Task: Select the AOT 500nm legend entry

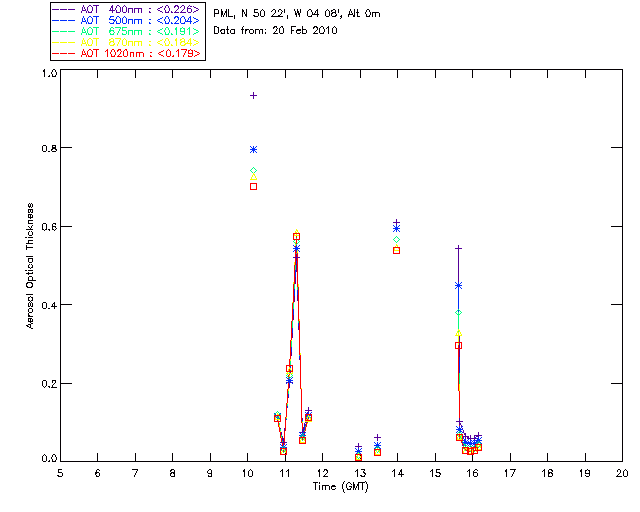Action: [128, 21]
